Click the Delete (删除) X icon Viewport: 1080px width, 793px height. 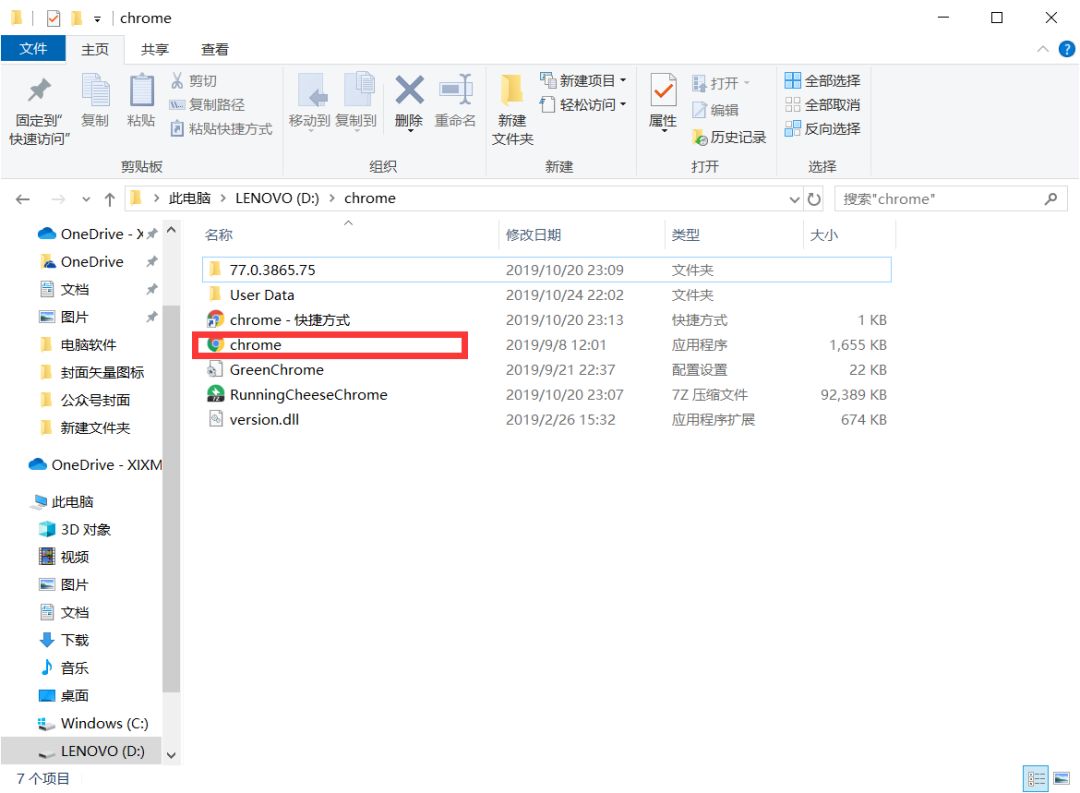pos(409,90)
